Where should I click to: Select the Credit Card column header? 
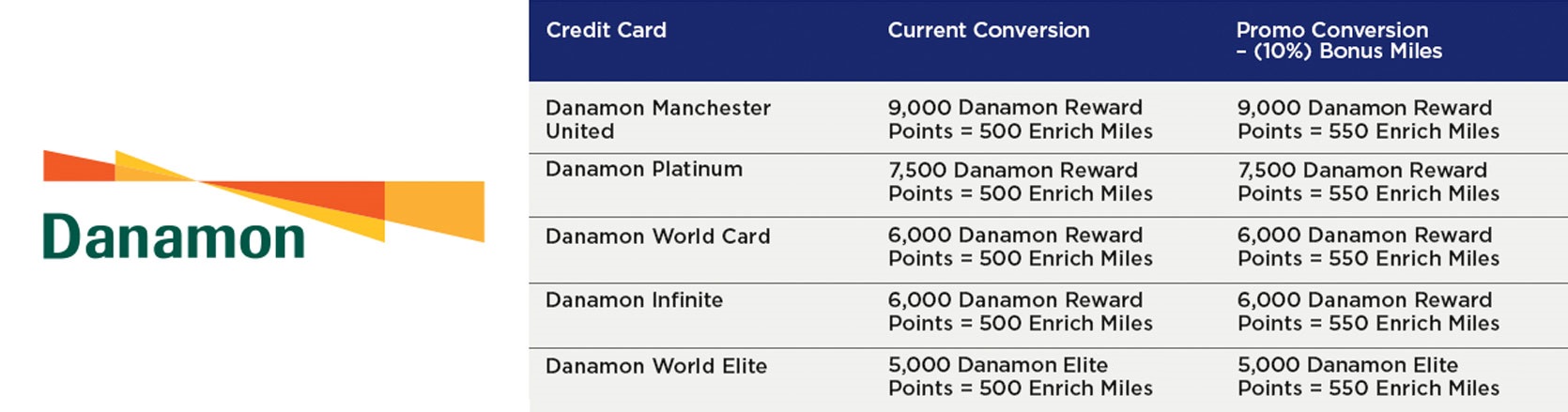607,30
